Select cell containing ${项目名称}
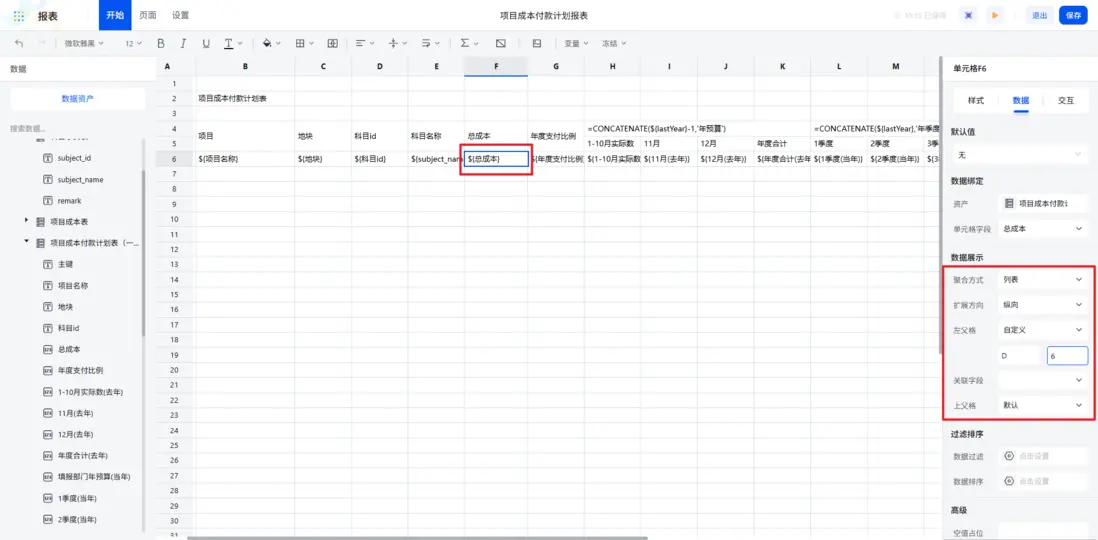The height and width of the screenshot is (540, 1098). [x=244, y=159]
